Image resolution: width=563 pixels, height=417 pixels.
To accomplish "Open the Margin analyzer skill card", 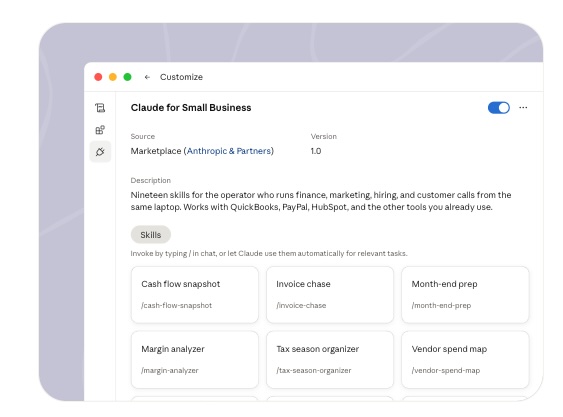I will (195, 360).
